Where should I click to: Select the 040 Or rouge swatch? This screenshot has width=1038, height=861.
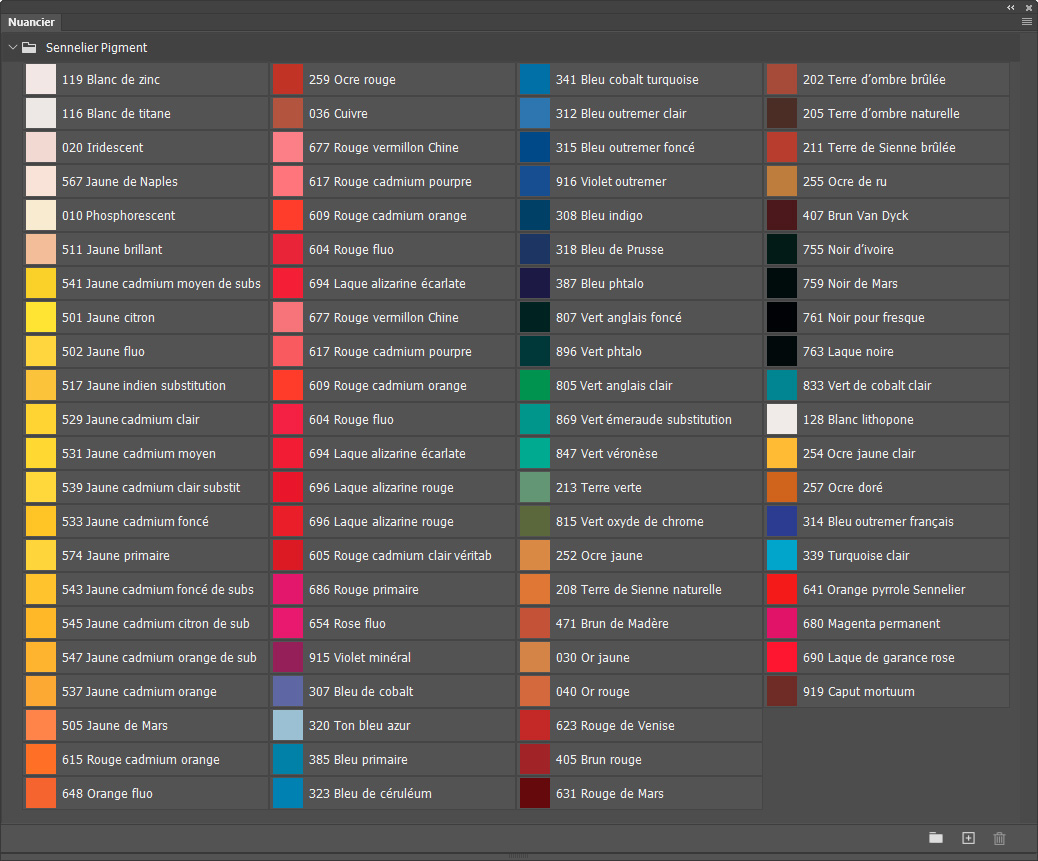click(x=640, y=692)
